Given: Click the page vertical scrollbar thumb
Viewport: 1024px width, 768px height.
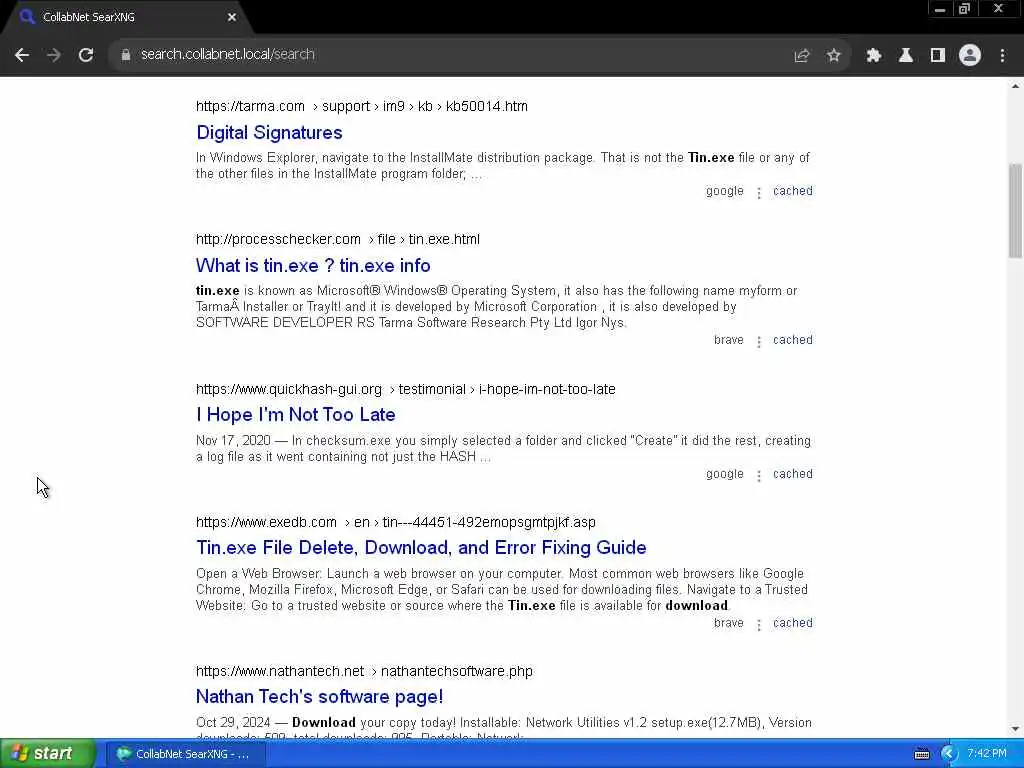Looking at the screenshot, I should [1015, 210].
